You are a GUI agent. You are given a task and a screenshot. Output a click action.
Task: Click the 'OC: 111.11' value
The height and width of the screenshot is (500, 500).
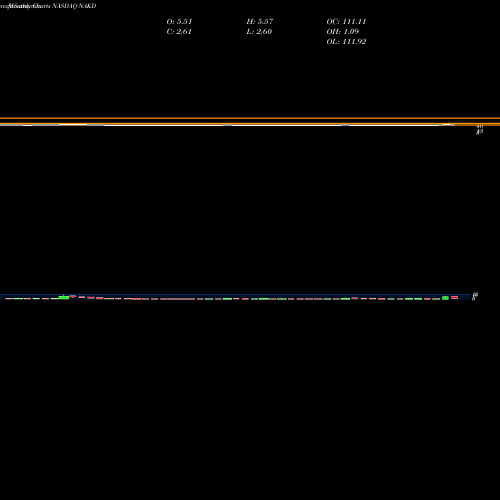point(346,22)
